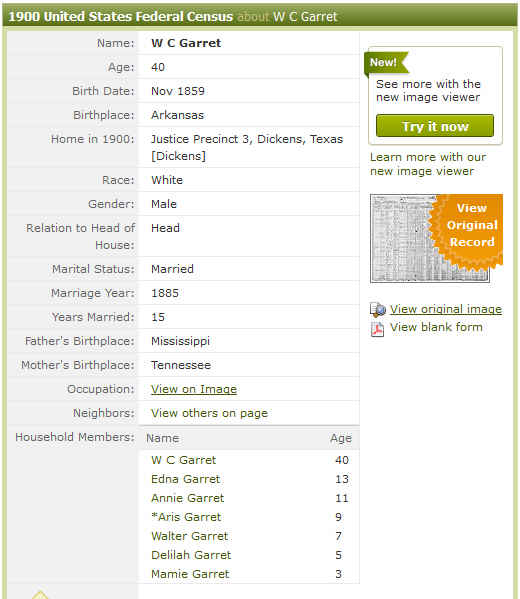Click the magnifier icon beside View original image
Screen dimensions: 520x599
[377, 309]
